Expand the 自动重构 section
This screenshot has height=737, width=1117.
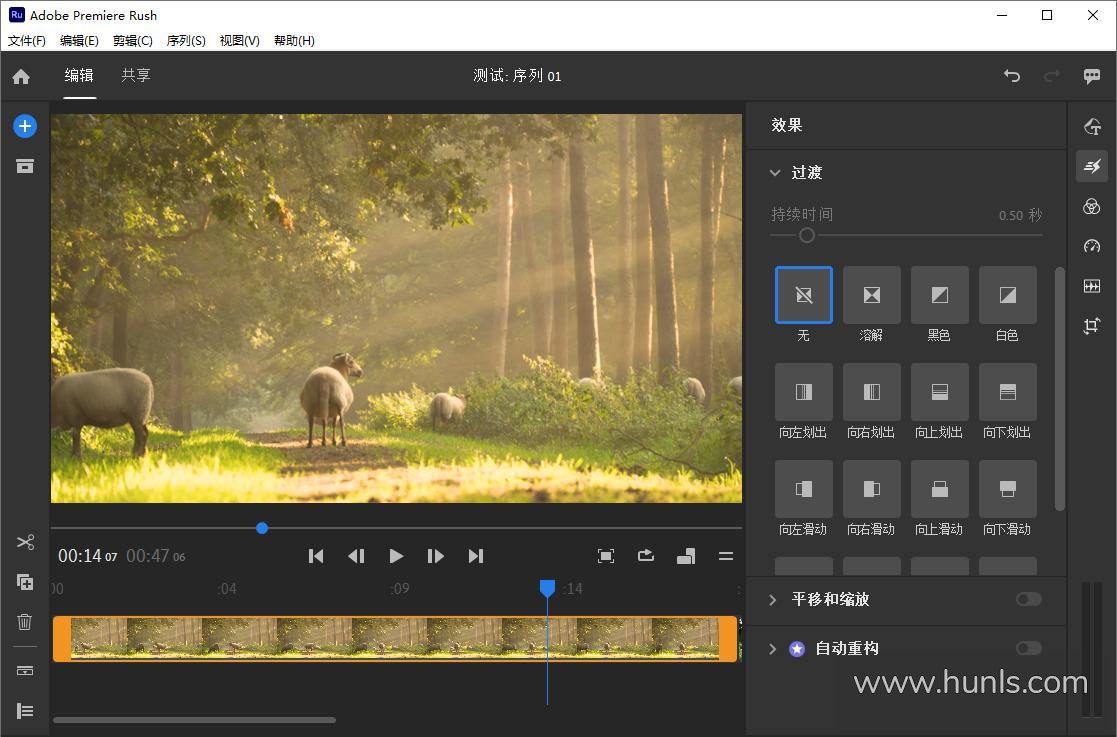[773, 649]
